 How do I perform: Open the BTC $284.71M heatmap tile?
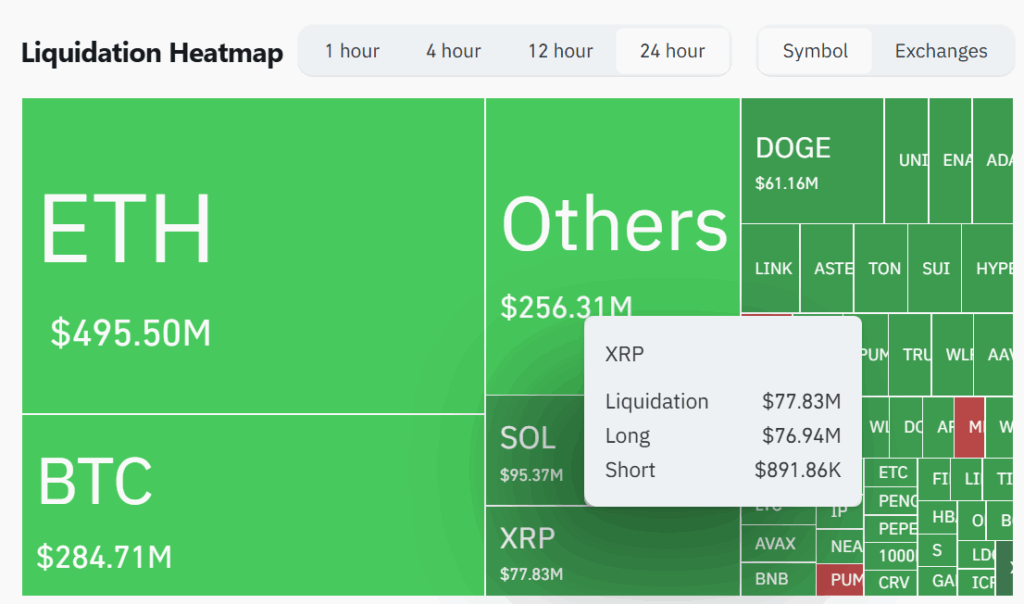pos(253,505)
